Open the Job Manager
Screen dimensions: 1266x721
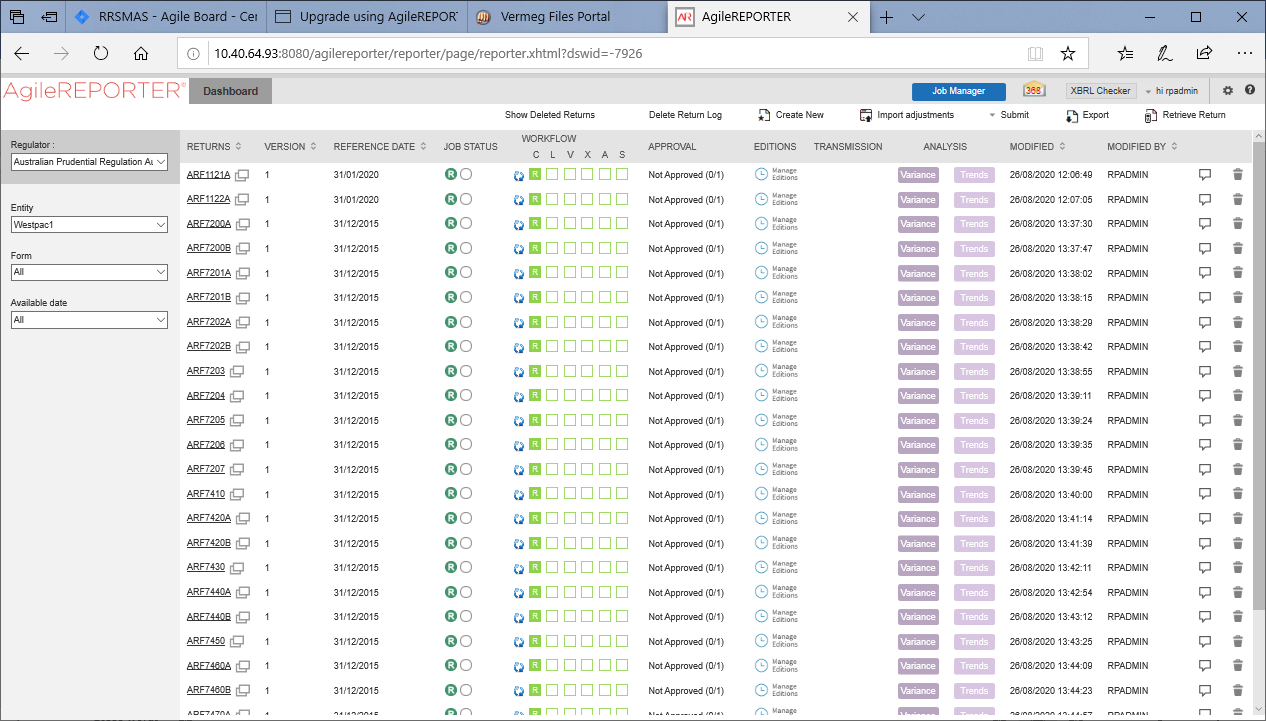[957, 91]
